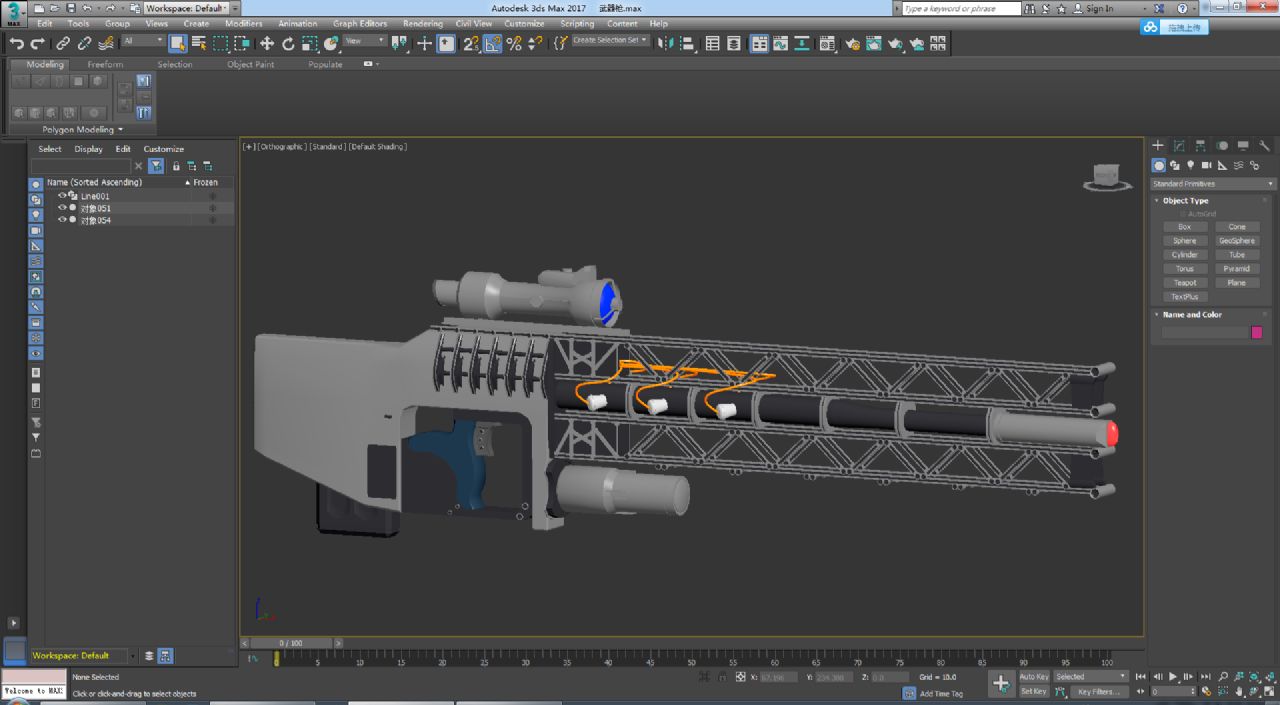This screenshot has height=705, width=1280.
Task: Activate the Select and Link tool
Action: click(62, 43)
